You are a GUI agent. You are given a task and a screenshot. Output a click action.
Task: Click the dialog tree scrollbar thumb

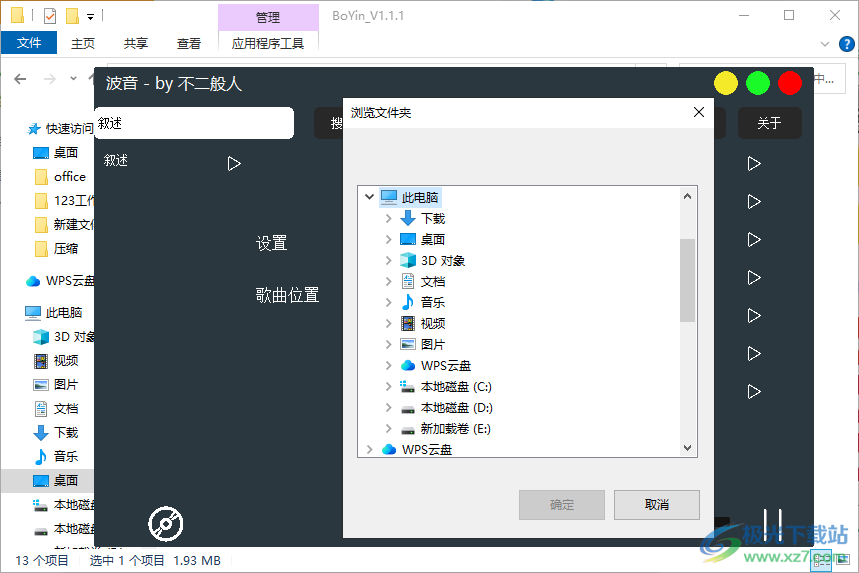688,280
